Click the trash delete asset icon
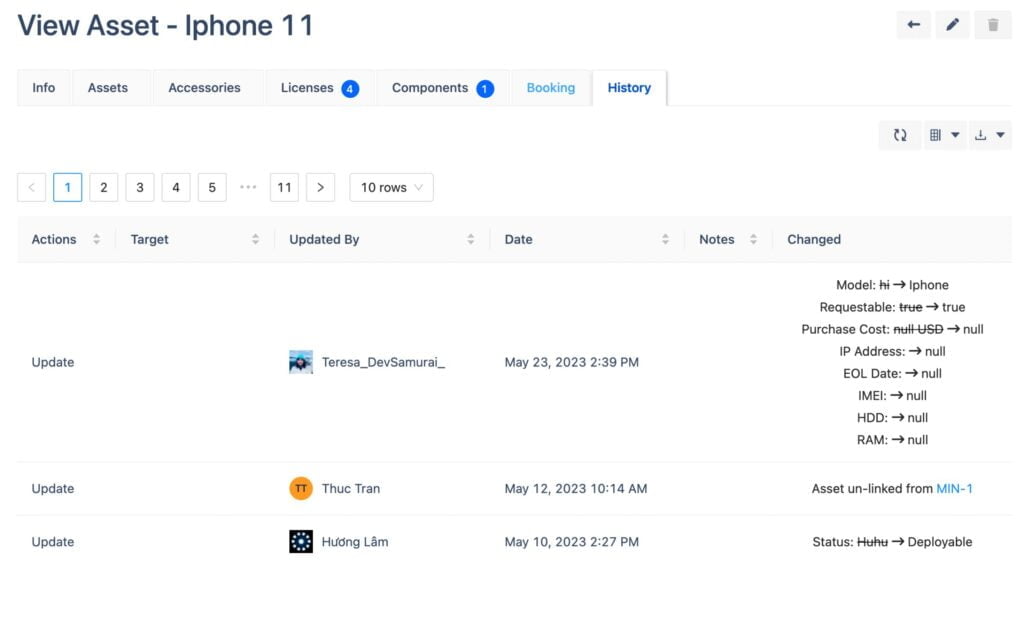The width and height of the screenshot is (1024, 640). 992,25
